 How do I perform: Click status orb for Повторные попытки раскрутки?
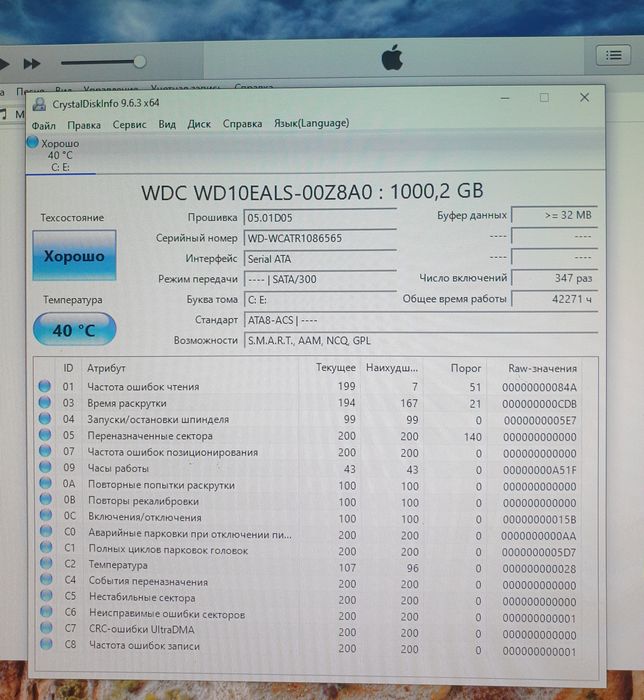pos(46,483)
